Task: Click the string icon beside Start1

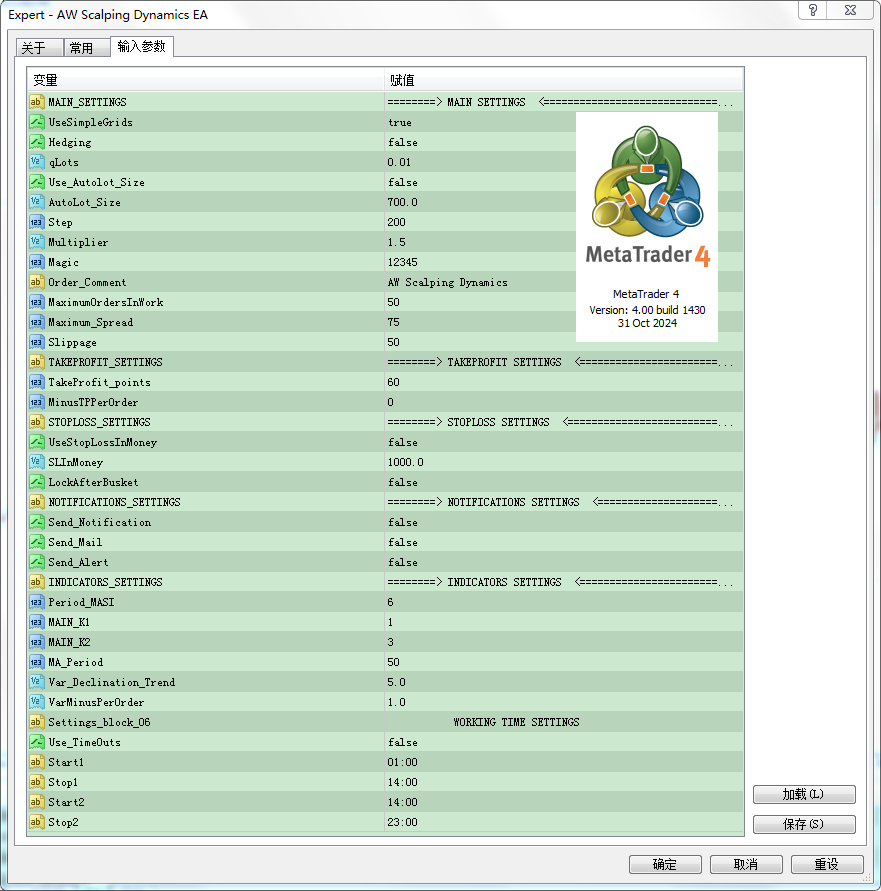Action: pos(36,762)
